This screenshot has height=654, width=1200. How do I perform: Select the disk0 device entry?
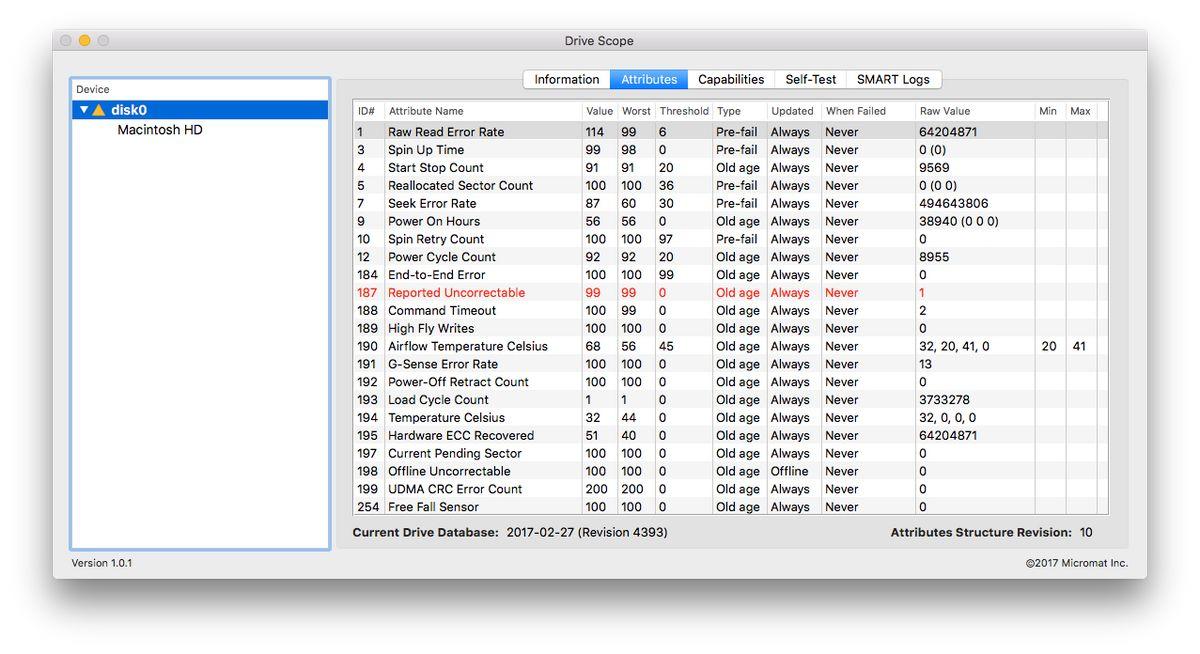(x=129, y=110)
